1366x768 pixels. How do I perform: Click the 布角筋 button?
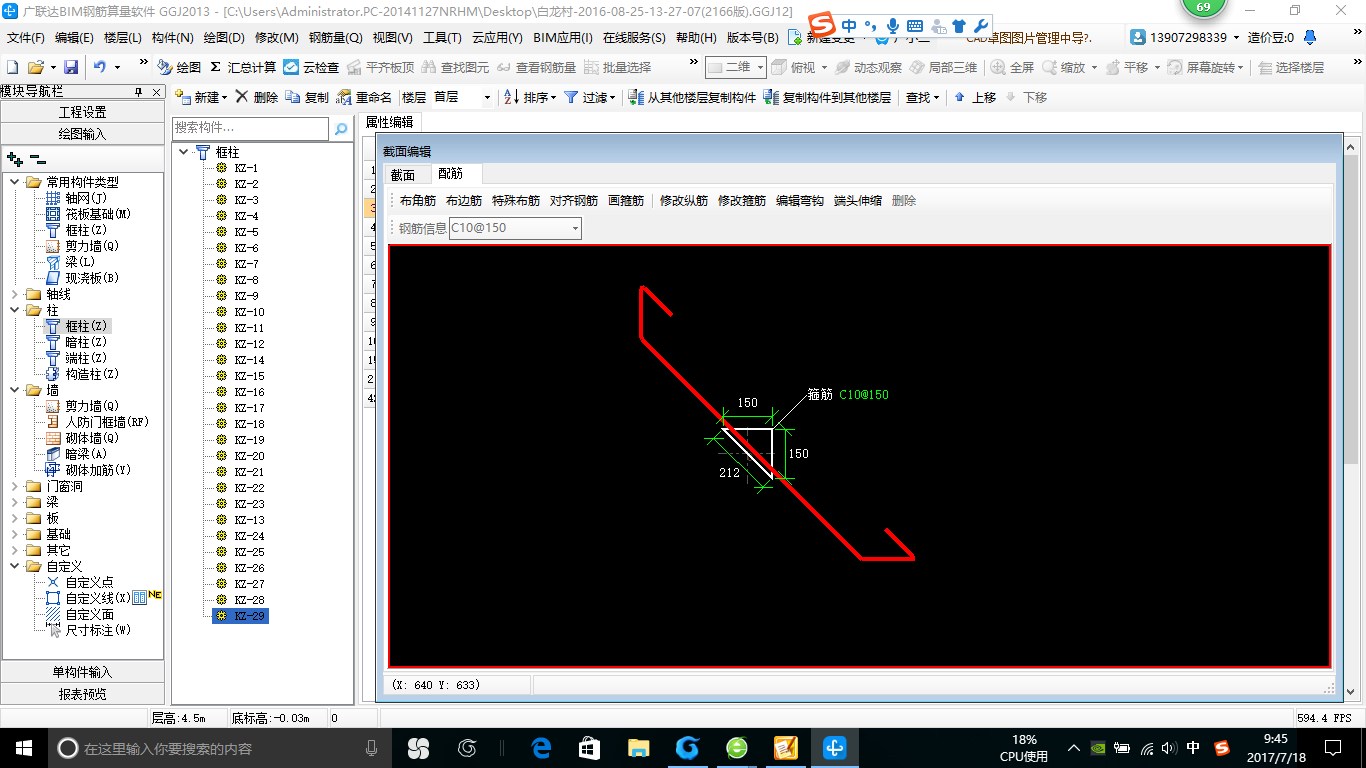[418, 201]
